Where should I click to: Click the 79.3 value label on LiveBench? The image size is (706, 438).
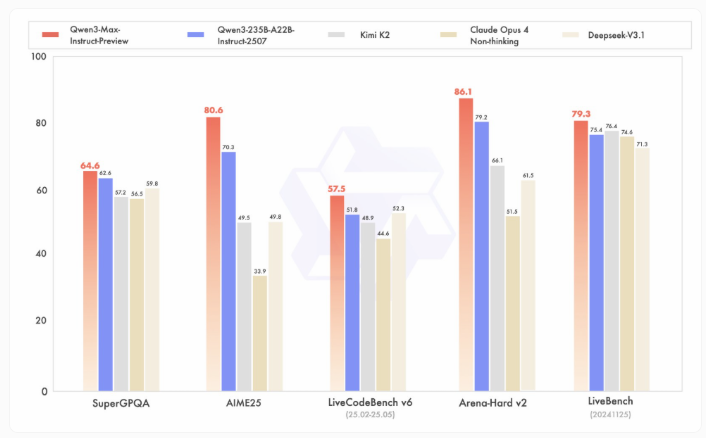coord(581,114)
